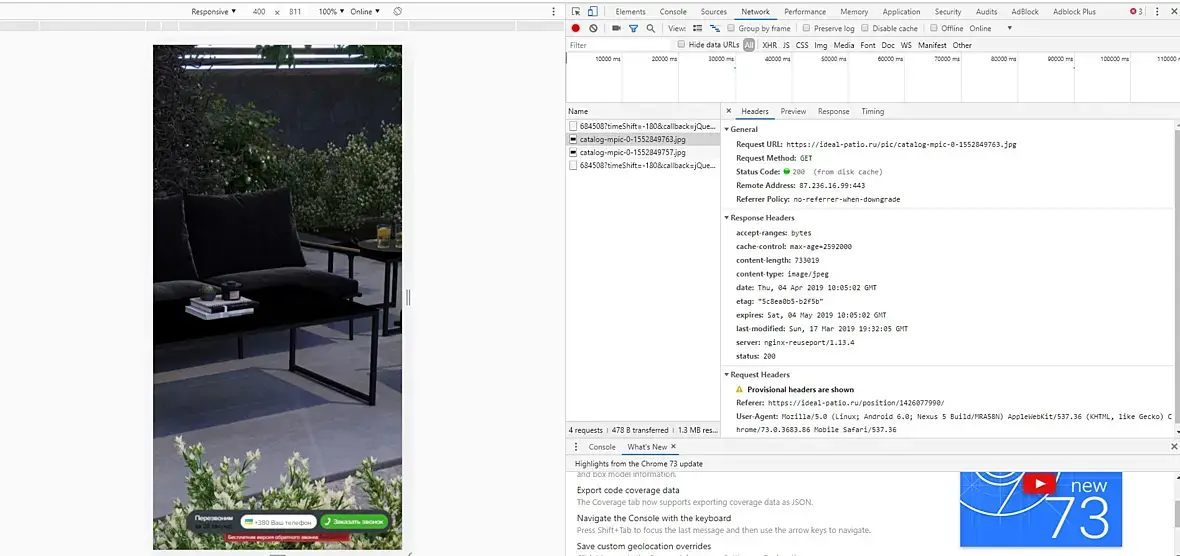Select the inspect element picker icon
The height and width of the screenshot is (556, 1180).
(576, 11)
